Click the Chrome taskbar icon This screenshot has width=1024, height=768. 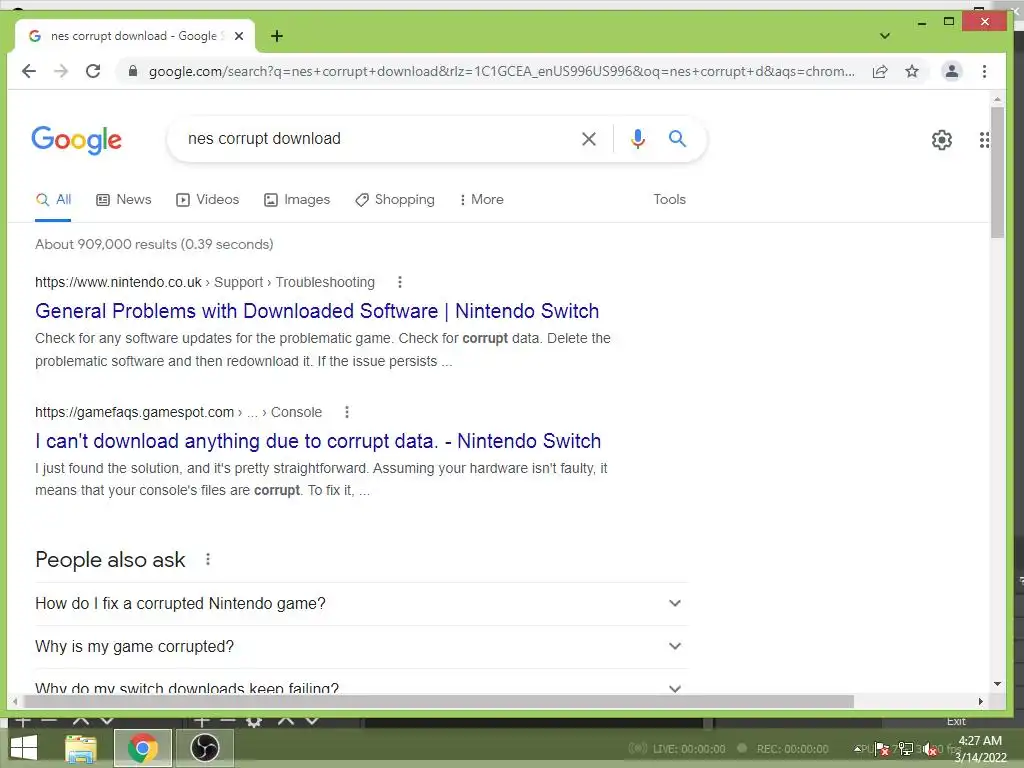click(x=142, y=748)
